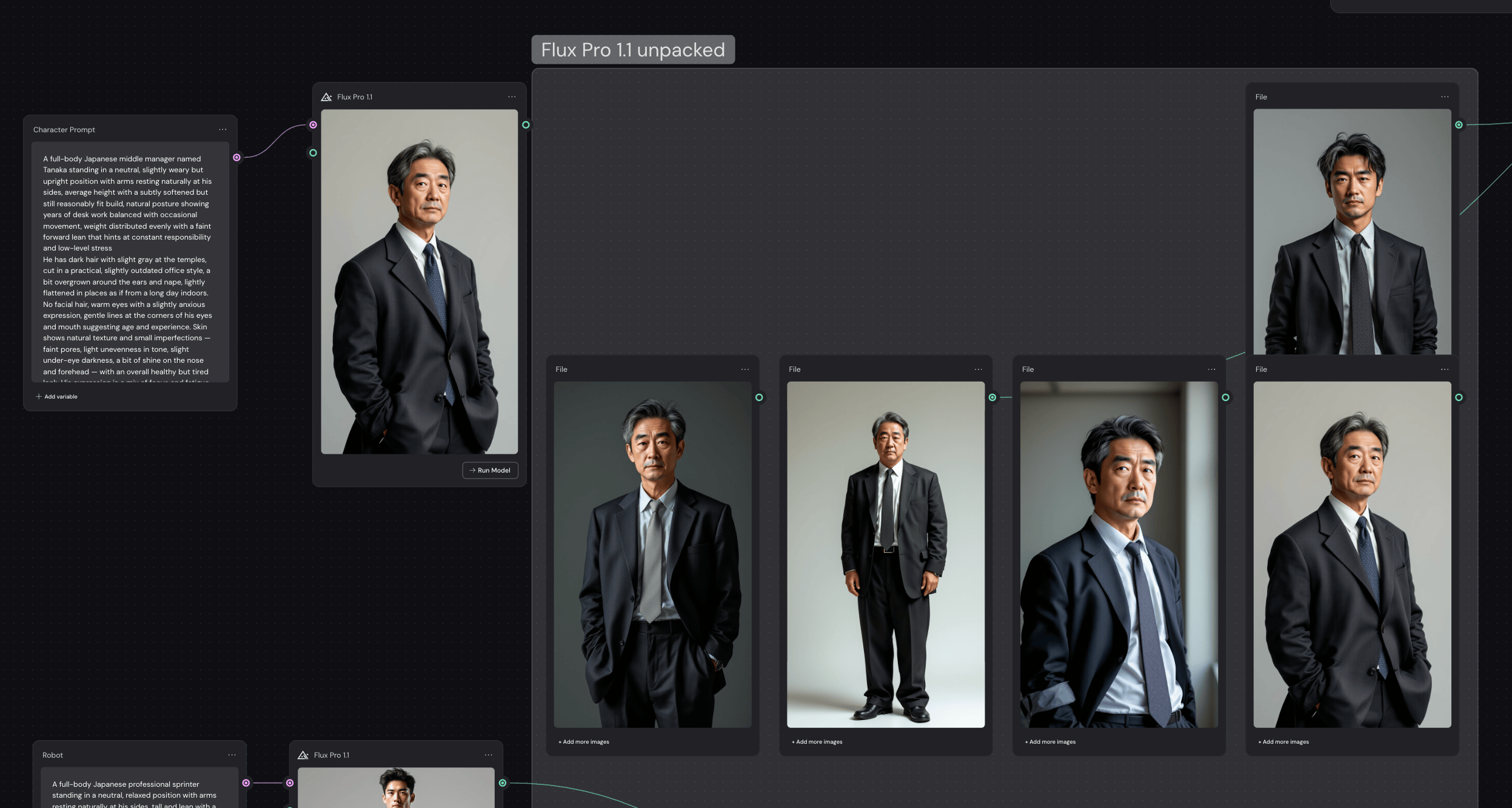
Task: Select the generated image in upper Flux Pro 1.1 node
Action: (420, 281)
